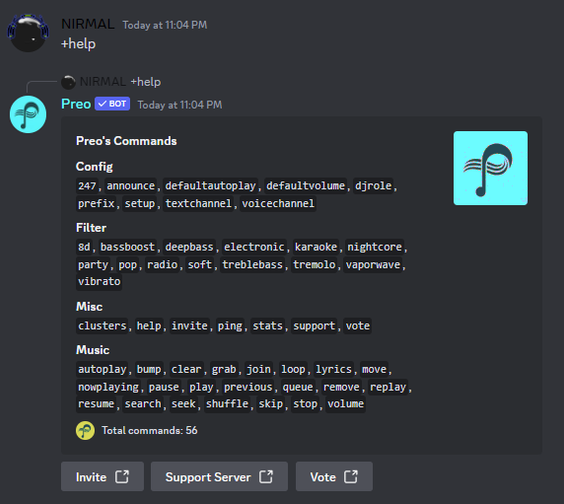Click the defaultautoplay config command tag

[x=210, y=186]
